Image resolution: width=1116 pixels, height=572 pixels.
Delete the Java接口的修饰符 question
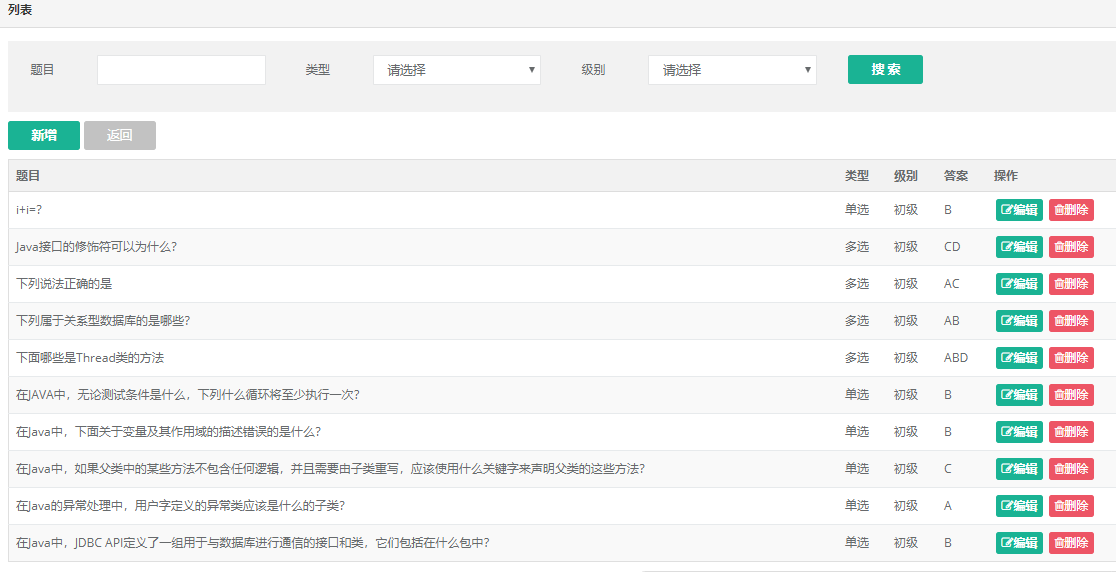1071,247
